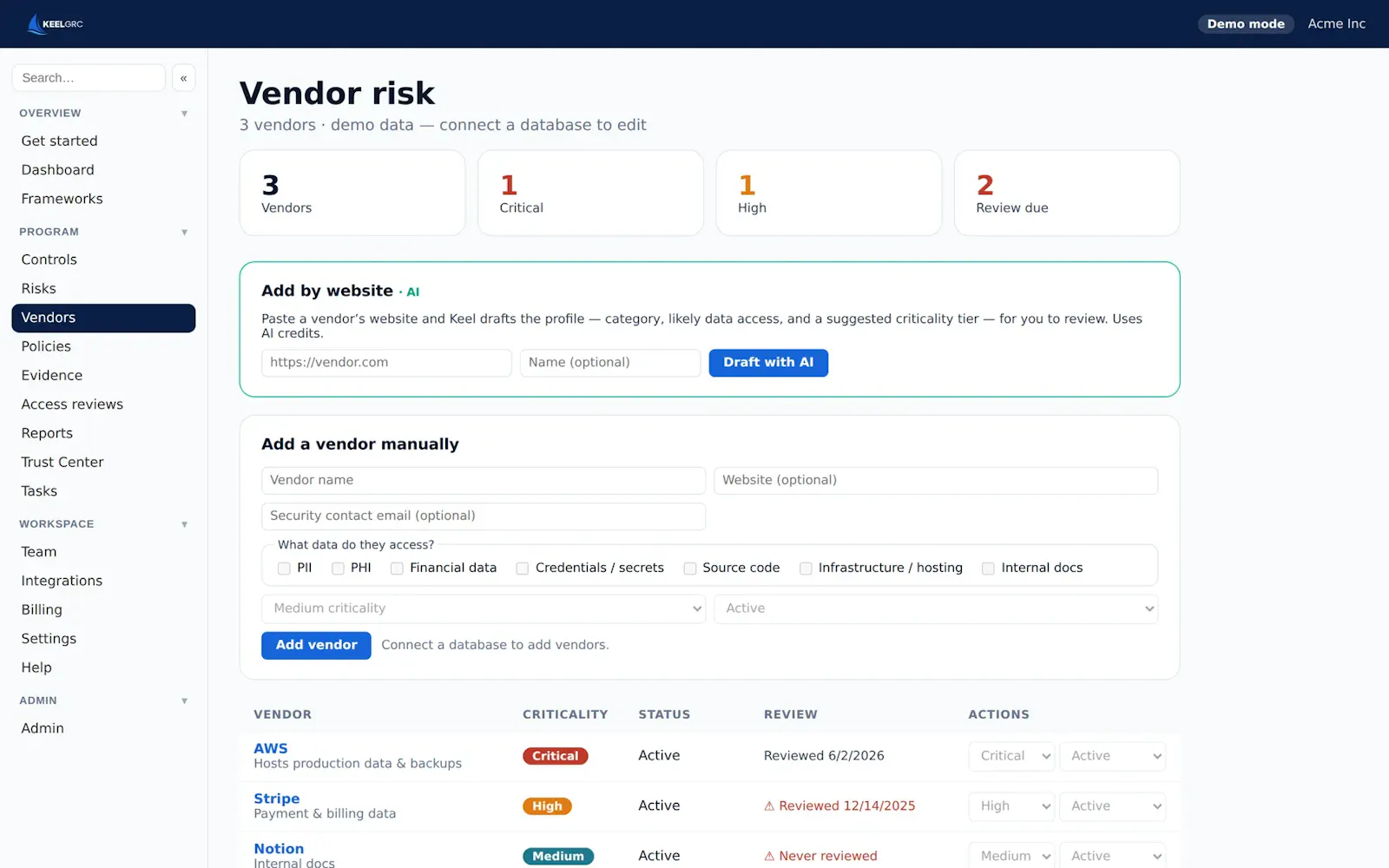
Task: Check the PII checkbox
Action: pyautogui.click(x=284, y=569)
